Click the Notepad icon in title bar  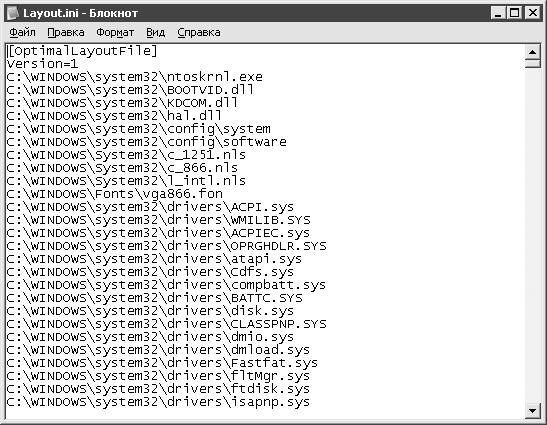13,13
